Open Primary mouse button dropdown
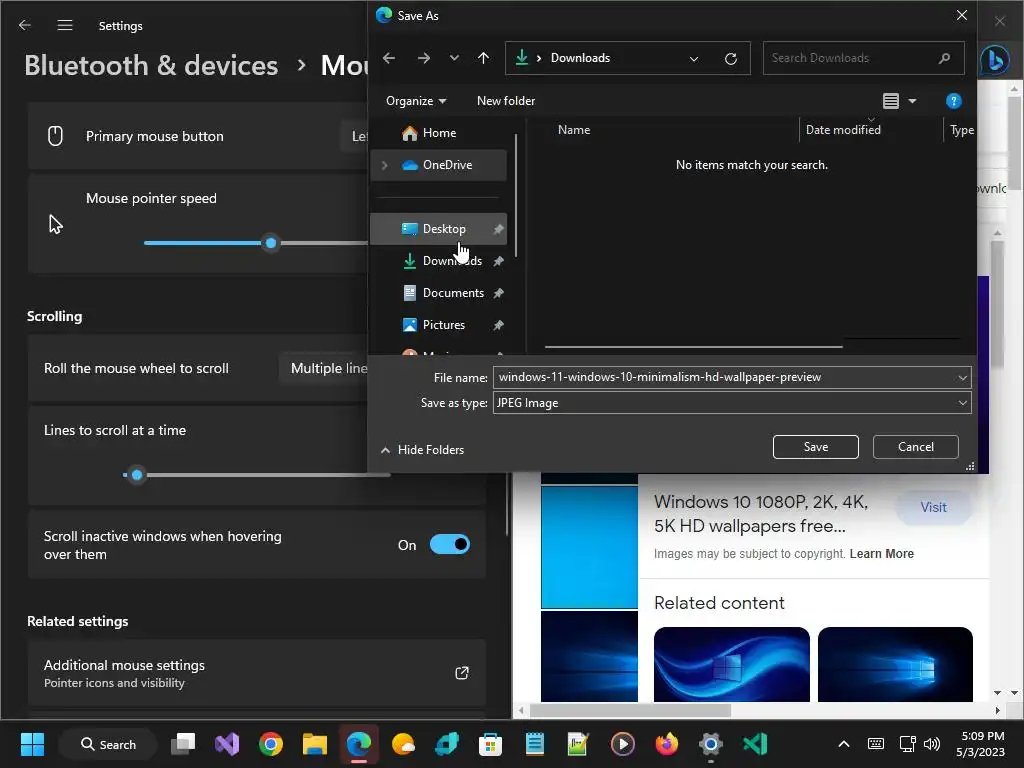 click(355, 136)
